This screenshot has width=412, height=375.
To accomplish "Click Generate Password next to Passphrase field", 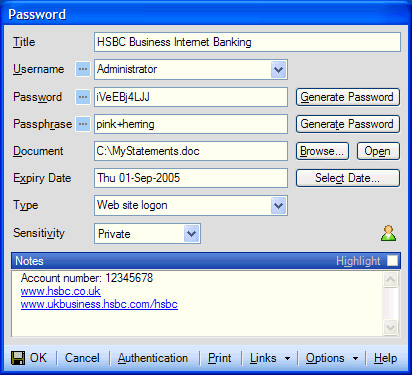I will pos(348,124).
